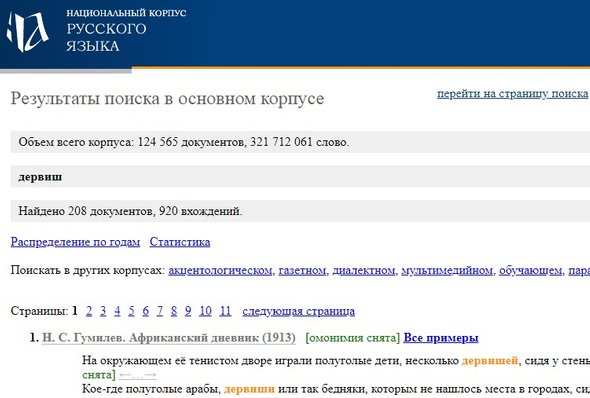Go to results page 10
The image size is (590, 398).
[x=205, y=311]
